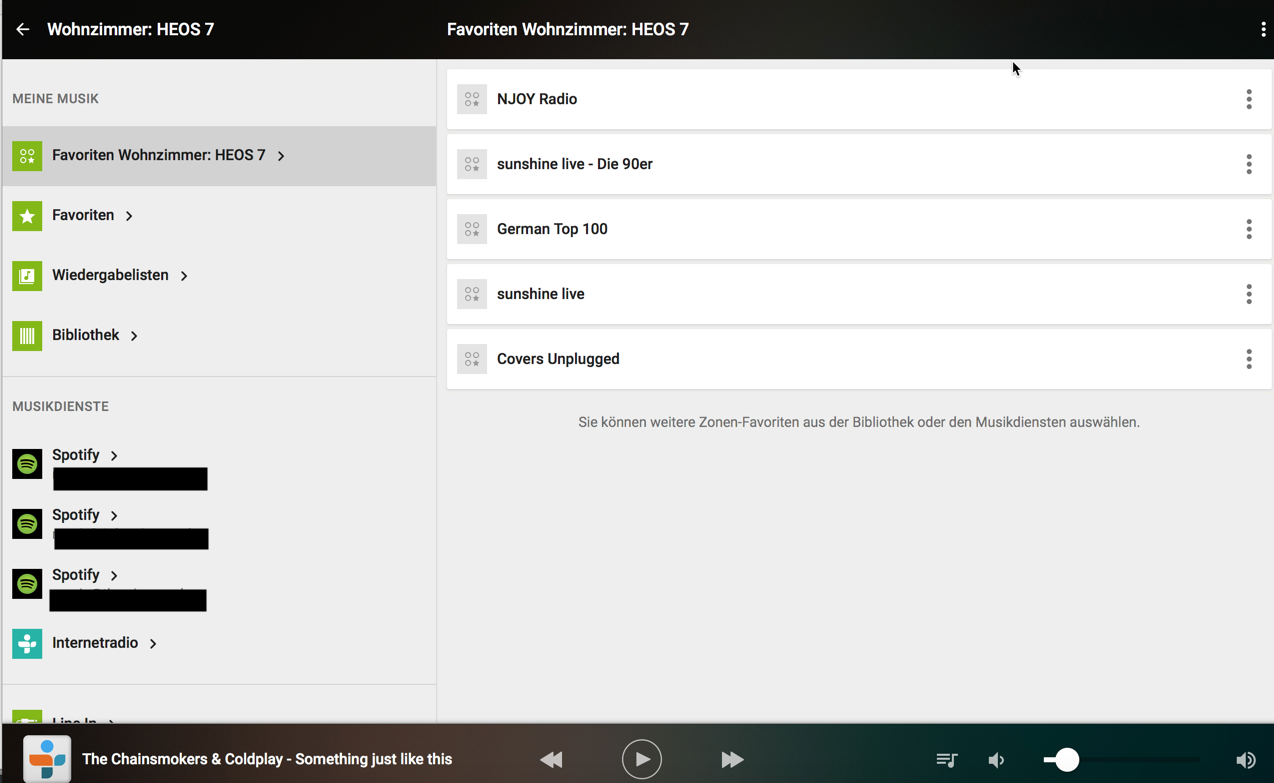Play sunshine live - Die 90er favorite
The height and width of the screenshot is (783, 1274).
coord(574,164)
